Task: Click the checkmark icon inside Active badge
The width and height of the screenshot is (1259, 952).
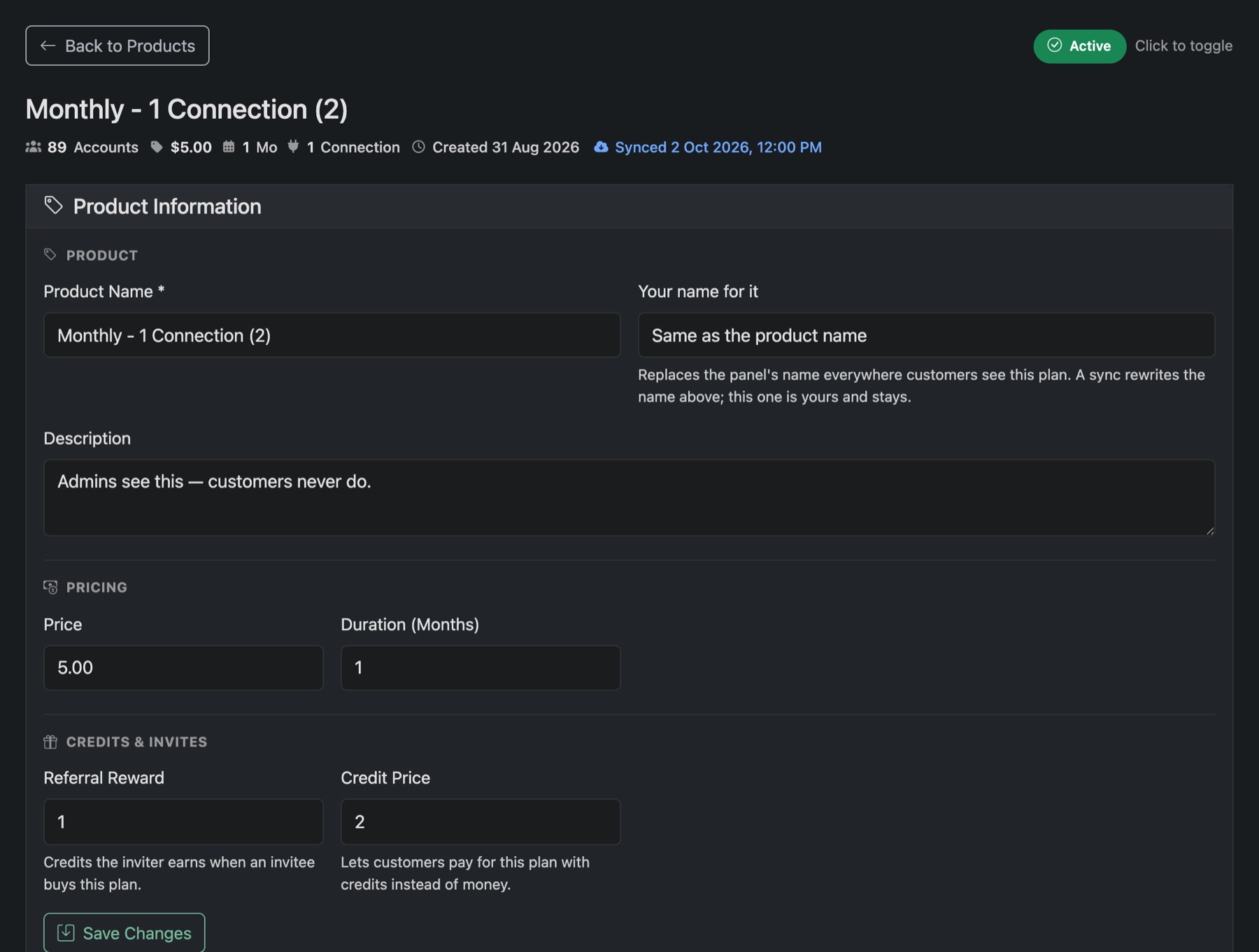Action: 1055,45
